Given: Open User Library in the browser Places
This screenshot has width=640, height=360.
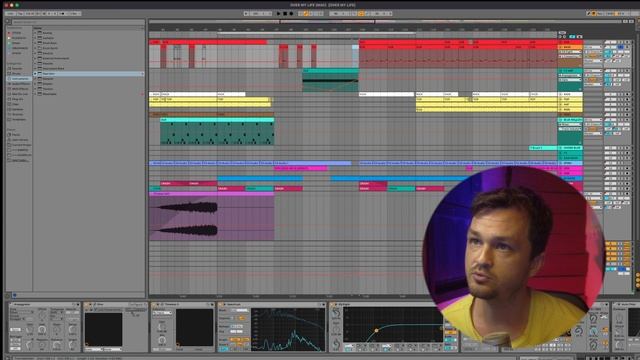Looking at the screenshot, I should (x=19, y=140).
